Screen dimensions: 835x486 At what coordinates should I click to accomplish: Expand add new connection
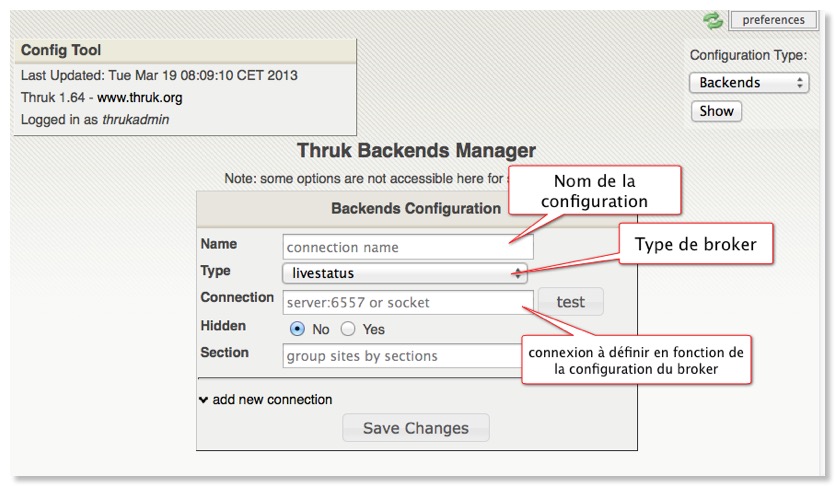(266, 399)
